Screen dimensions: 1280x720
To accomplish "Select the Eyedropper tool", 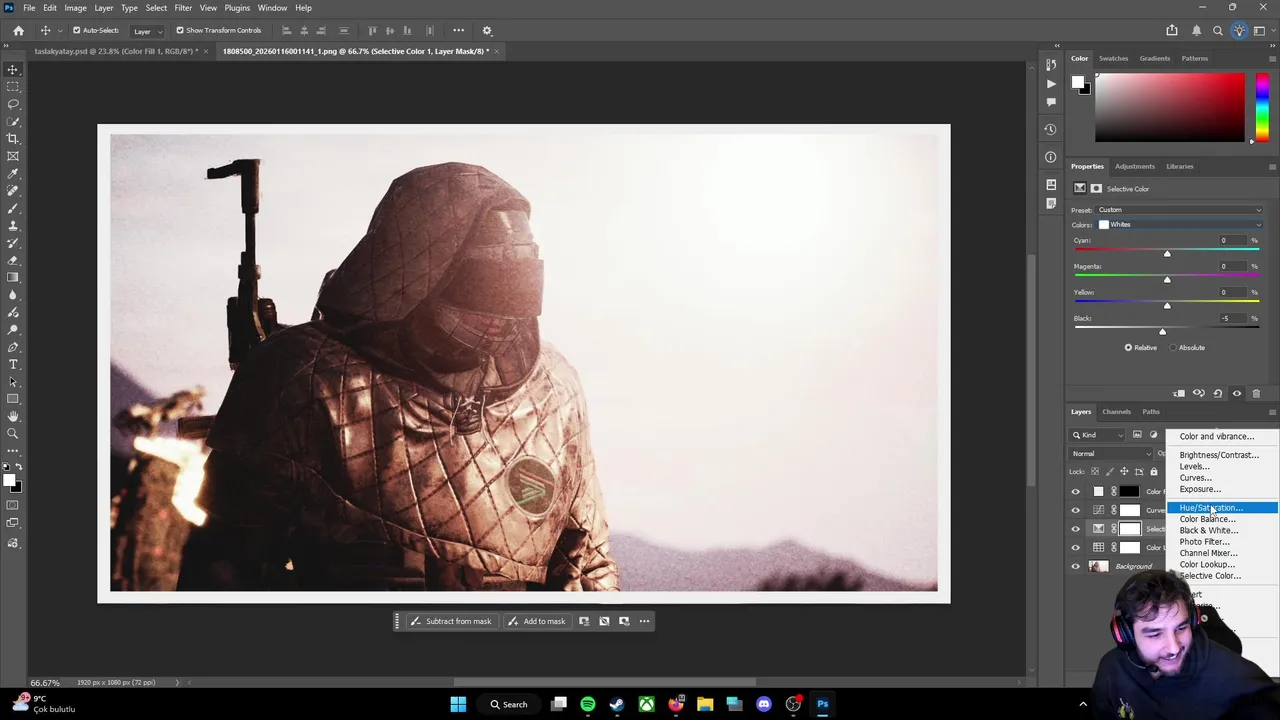I will (13, 174).
